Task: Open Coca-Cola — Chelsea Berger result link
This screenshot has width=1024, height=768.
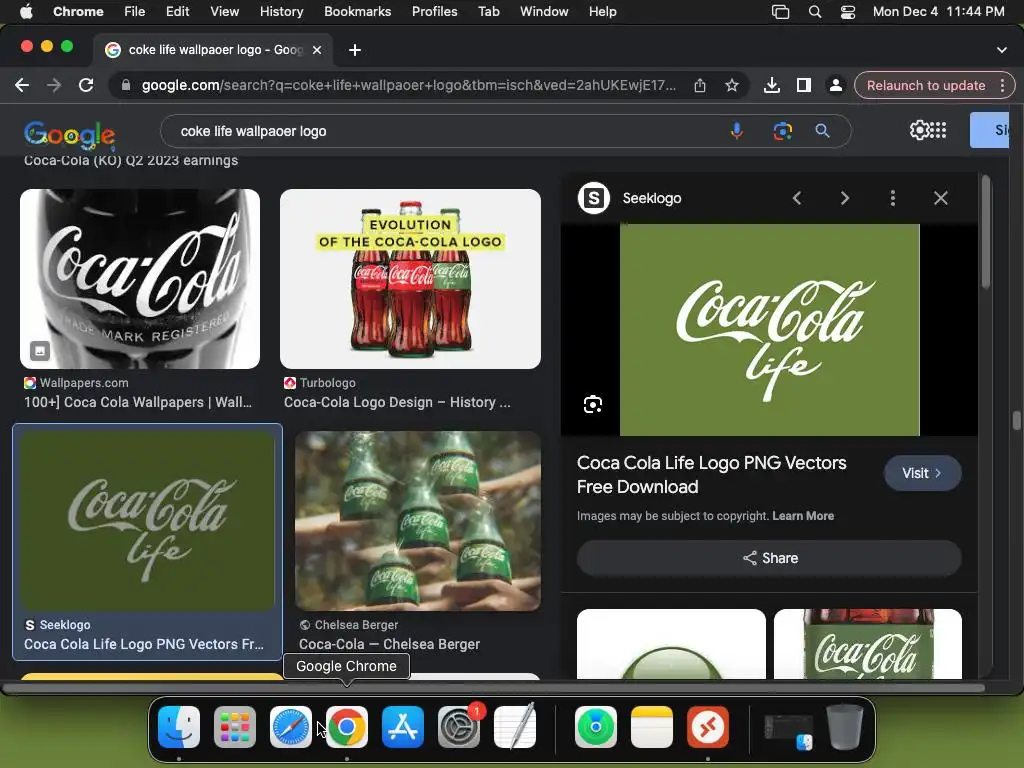Action: tap(389, 644)
